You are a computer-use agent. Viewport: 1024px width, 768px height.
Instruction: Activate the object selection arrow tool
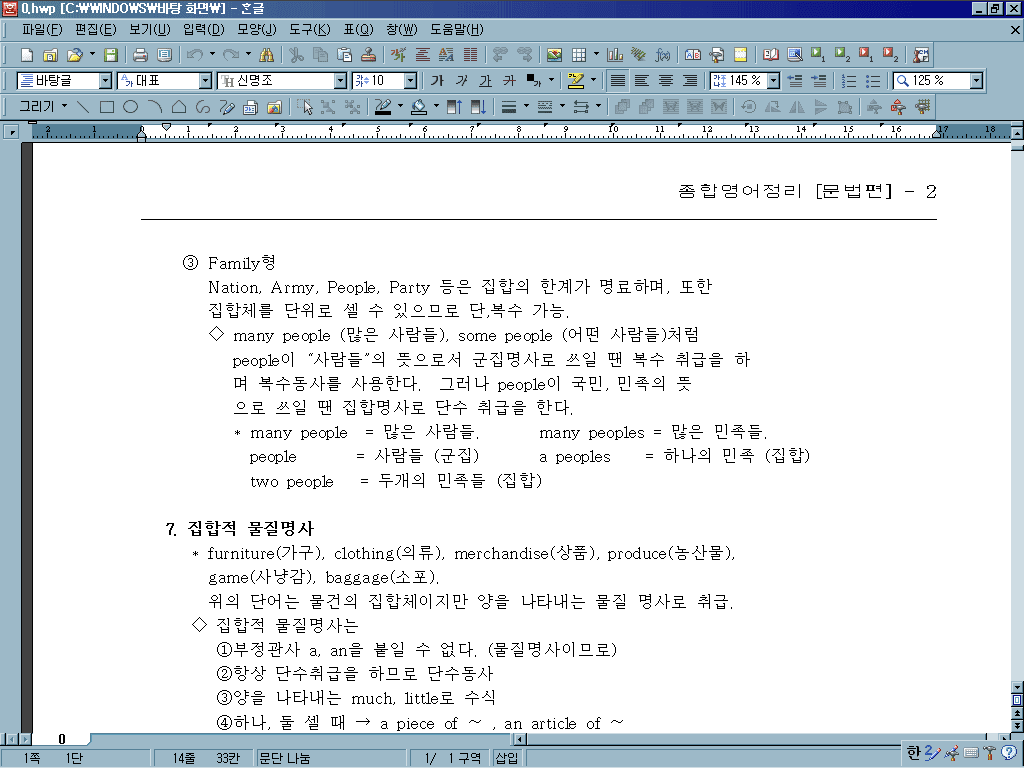coord(304,106)
